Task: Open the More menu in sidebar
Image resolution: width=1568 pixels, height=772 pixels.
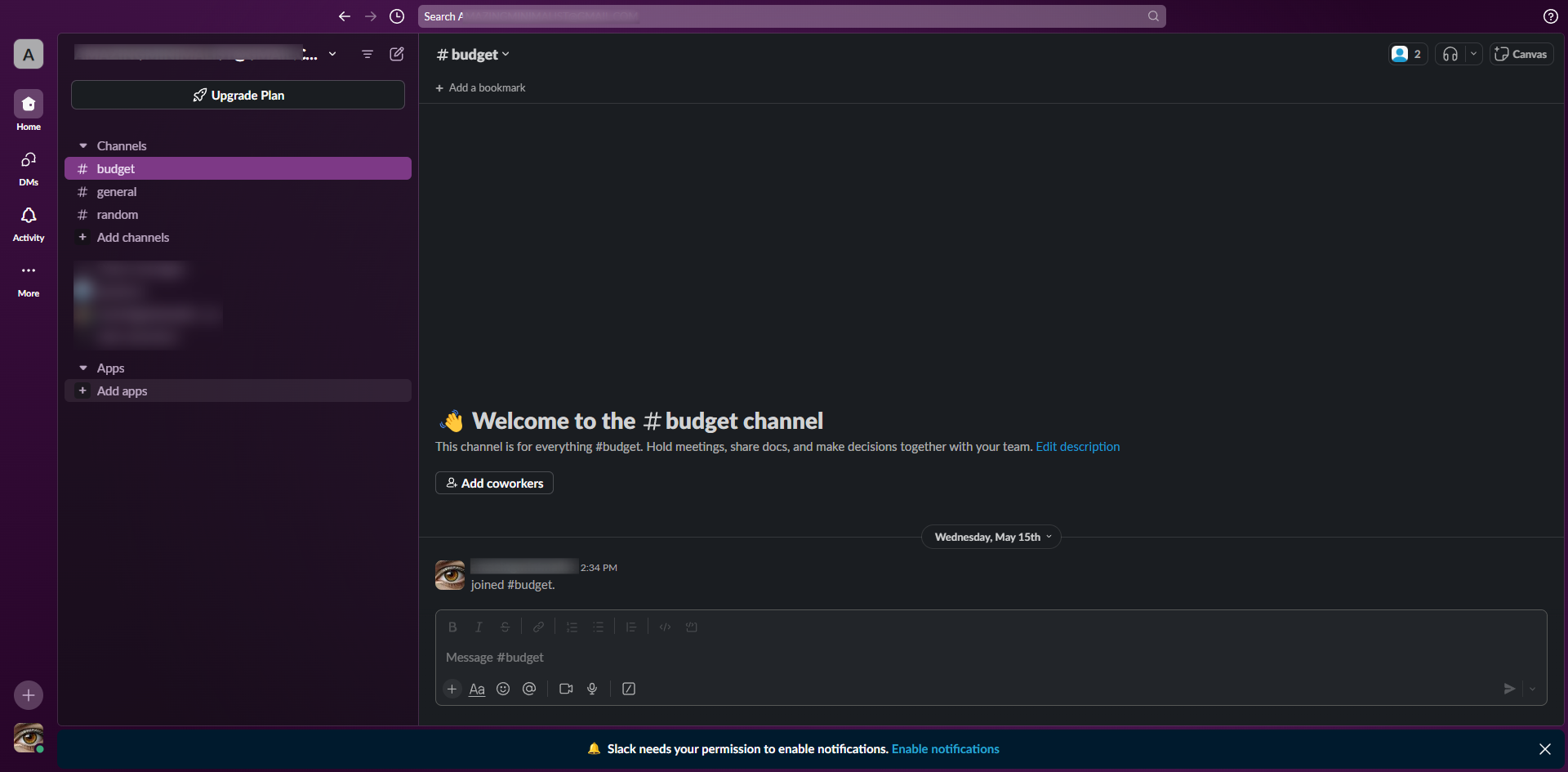Action: pos(29,279)
